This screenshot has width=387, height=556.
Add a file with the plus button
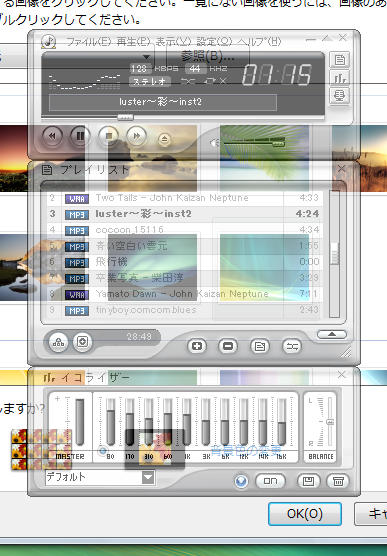197,346
